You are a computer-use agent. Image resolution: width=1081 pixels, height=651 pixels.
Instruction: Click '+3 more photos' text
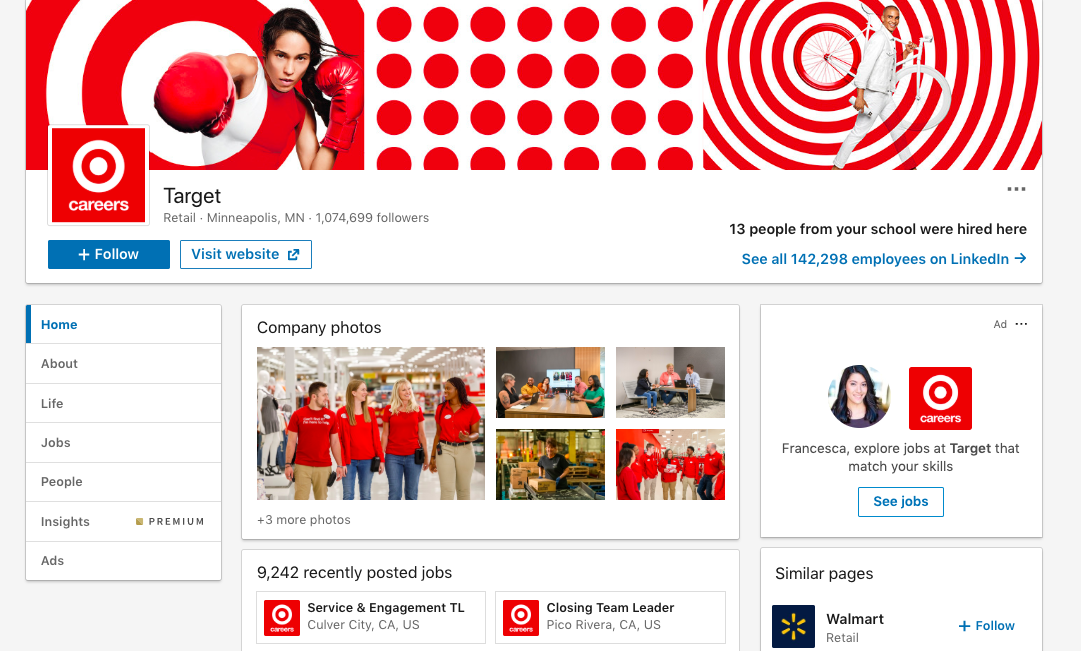(303, 520)
